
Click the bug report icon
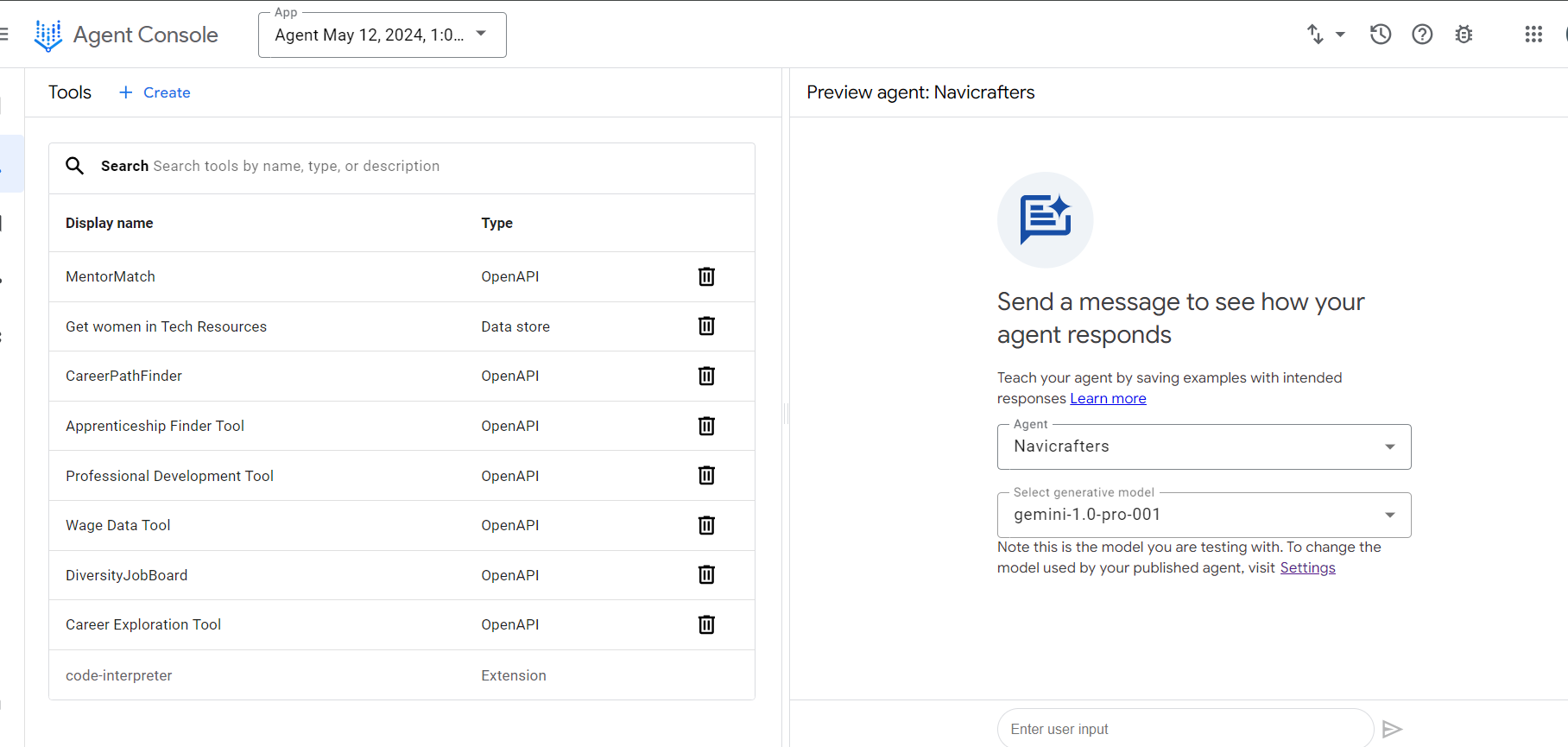[x=1464, y=35]
